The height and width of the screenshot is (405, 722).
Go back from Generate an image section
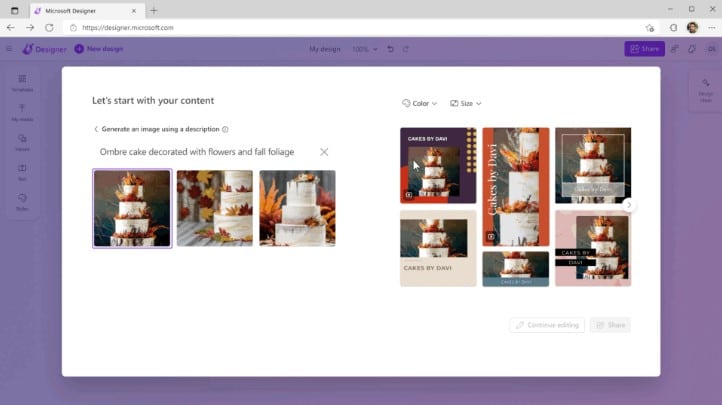tap(96, 129)
